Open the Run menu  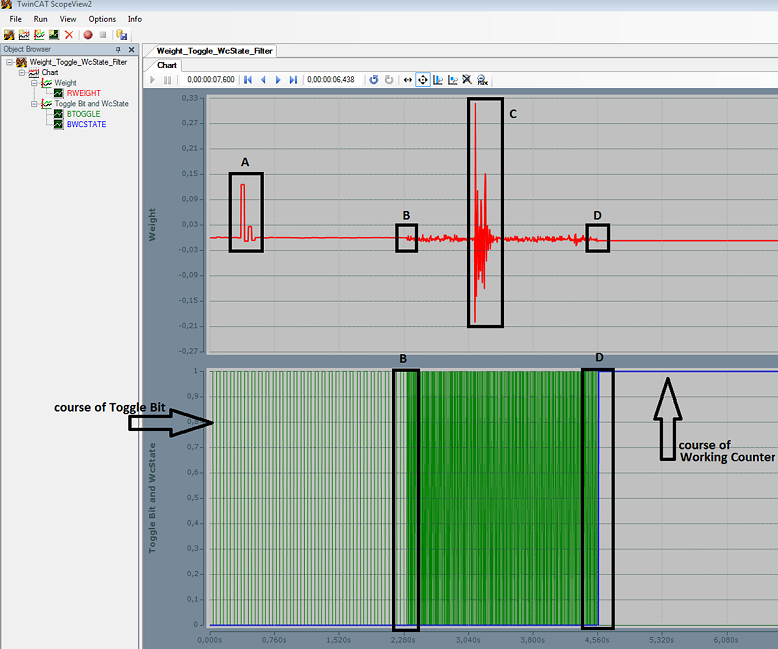tap(40, 19)
